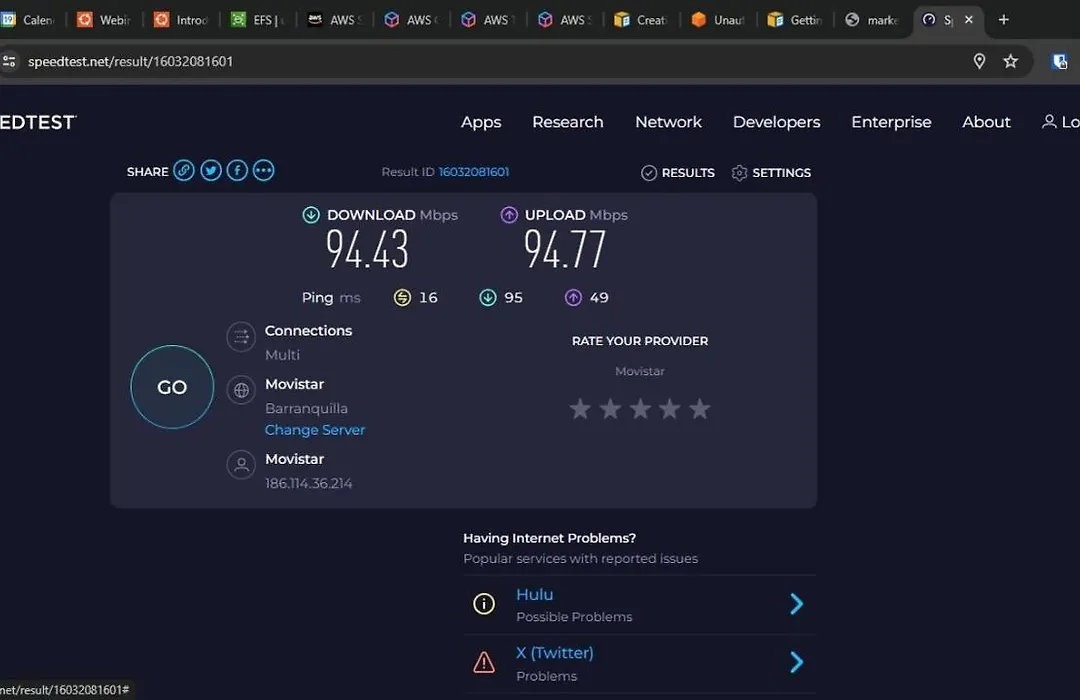Select the IP address 186.114.36.214
The width and height of the screenshot is (1080, 700).
point(309,483)
